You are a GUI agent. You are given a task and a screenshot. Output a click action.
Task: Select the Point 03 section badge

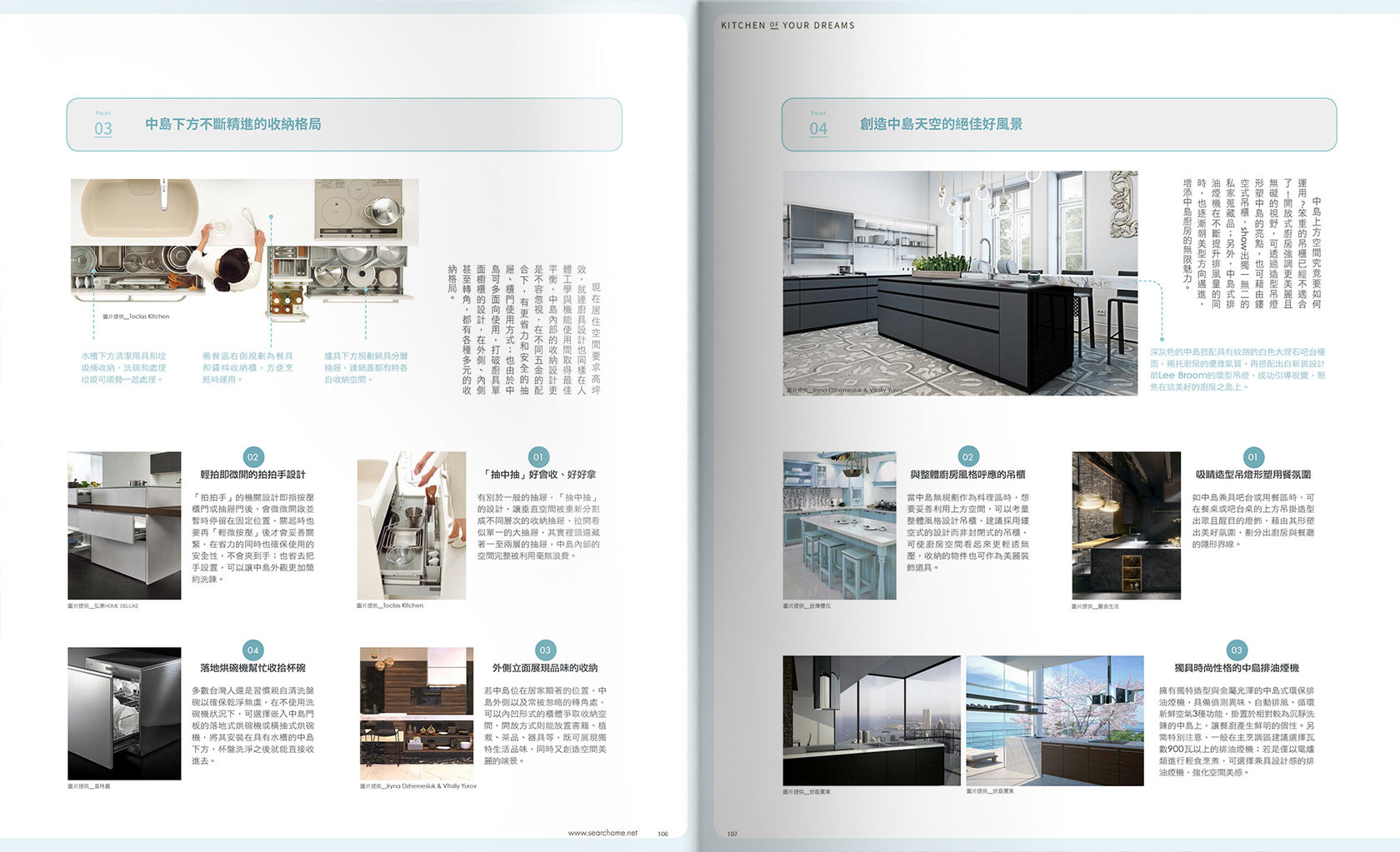(x=103, y=125)
